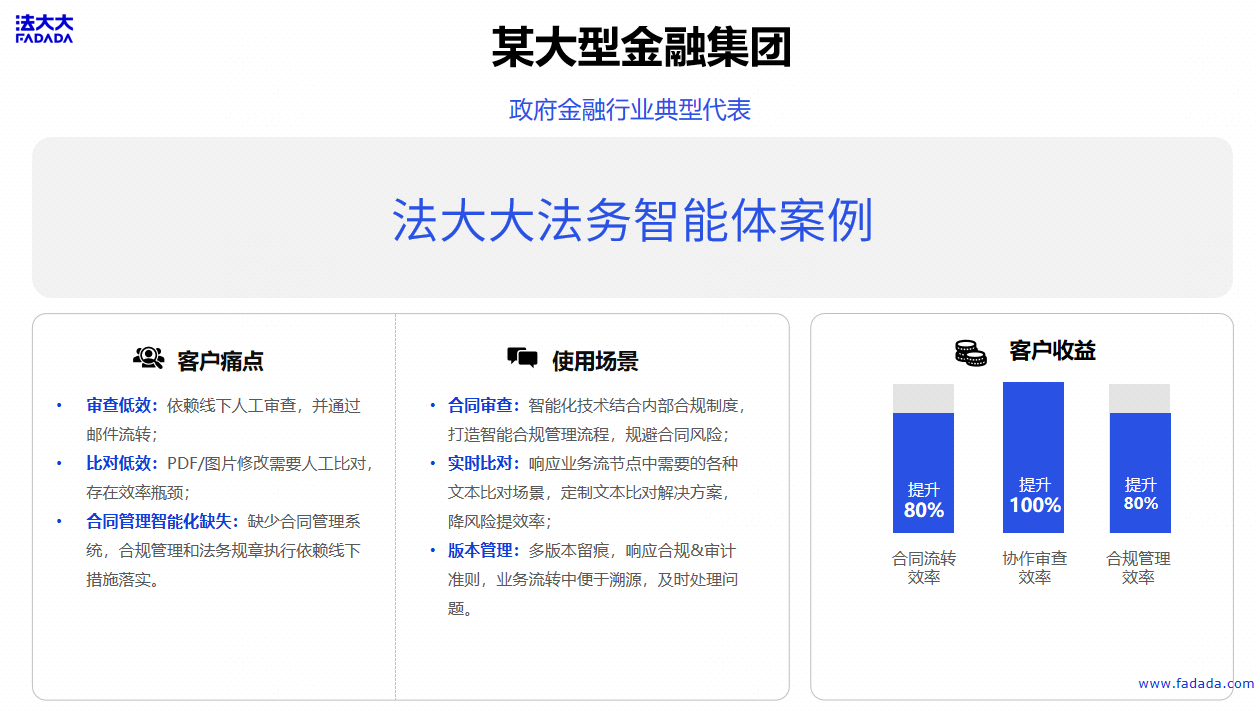Viewport: 1256px width, 711px height.
Task: Click the chart label 合规管理效率
Action: (1139, 568)
